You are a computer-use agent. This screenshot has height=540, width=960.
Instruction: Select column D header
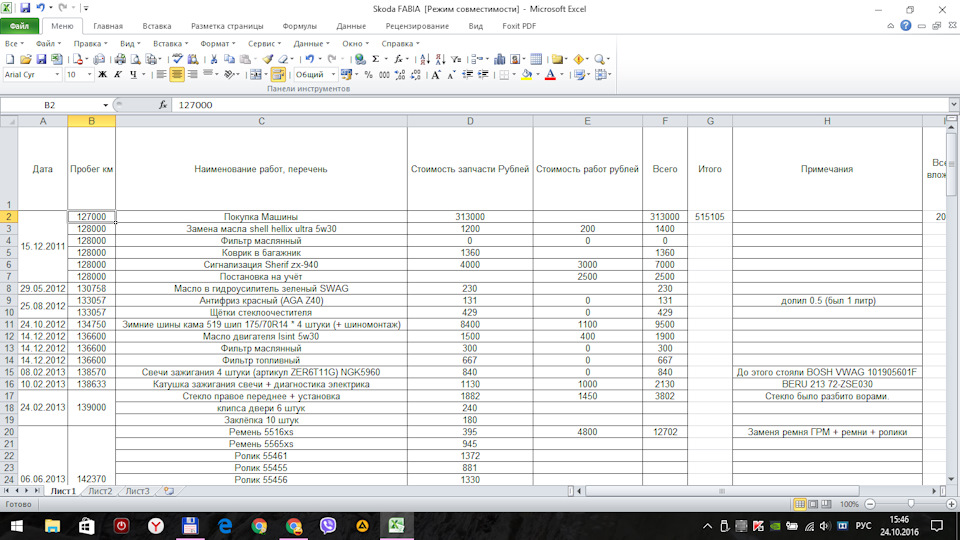click(x=470, y=121)
